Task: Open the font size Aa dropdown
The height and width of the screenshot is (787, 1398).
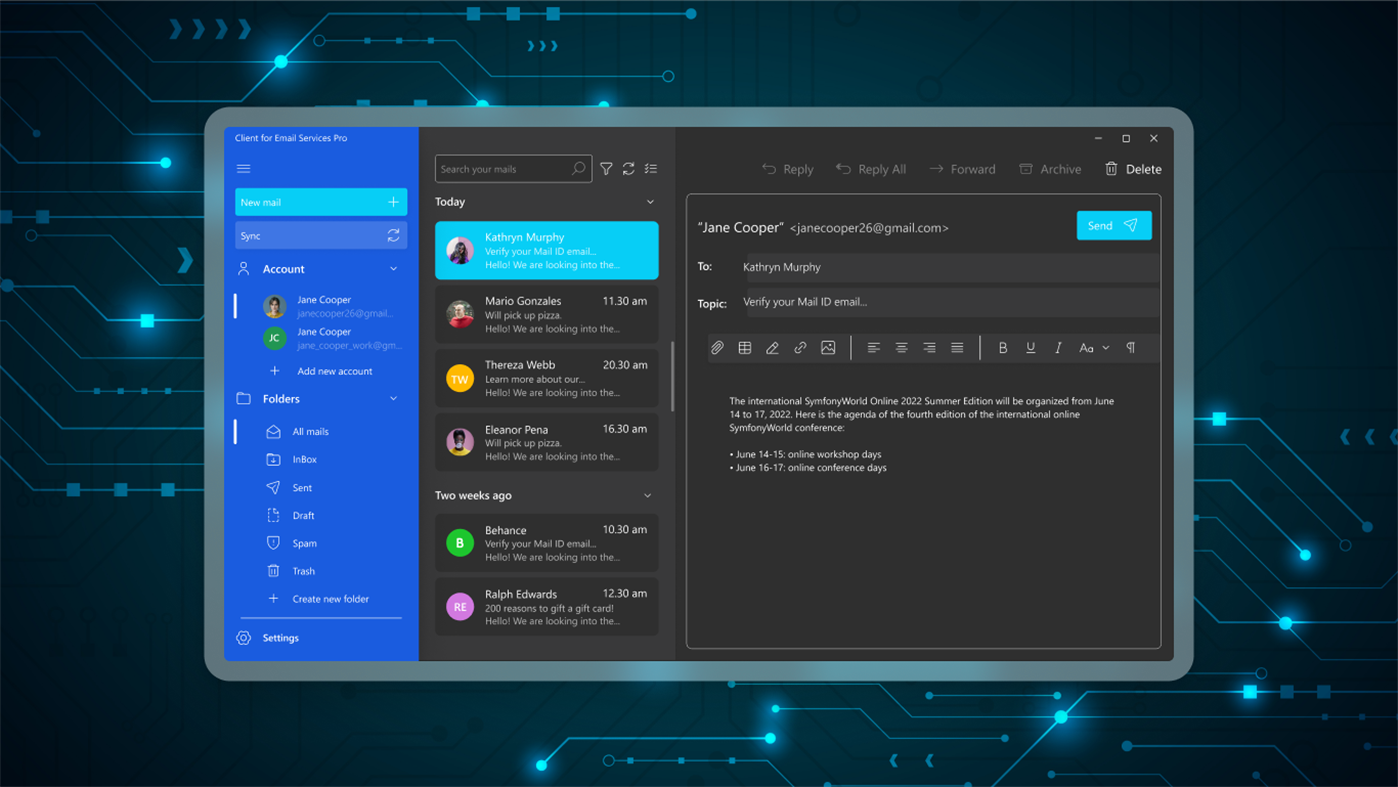Action: pos(1092,347)
